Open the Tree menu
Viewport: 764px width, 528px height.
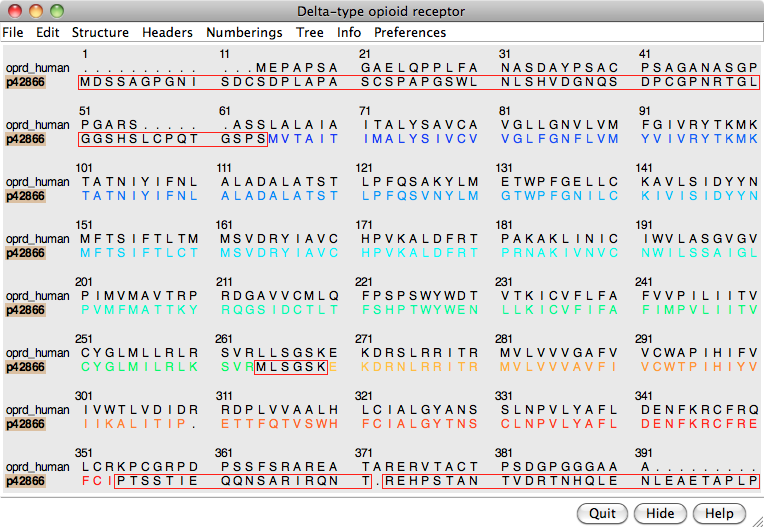pos(310,32)
